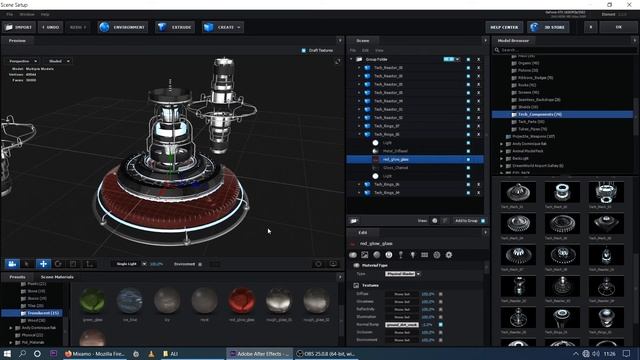Screen dimensions: 640x360
Task: Select the Tech_Components folder
Action: (x=562, y=115)
